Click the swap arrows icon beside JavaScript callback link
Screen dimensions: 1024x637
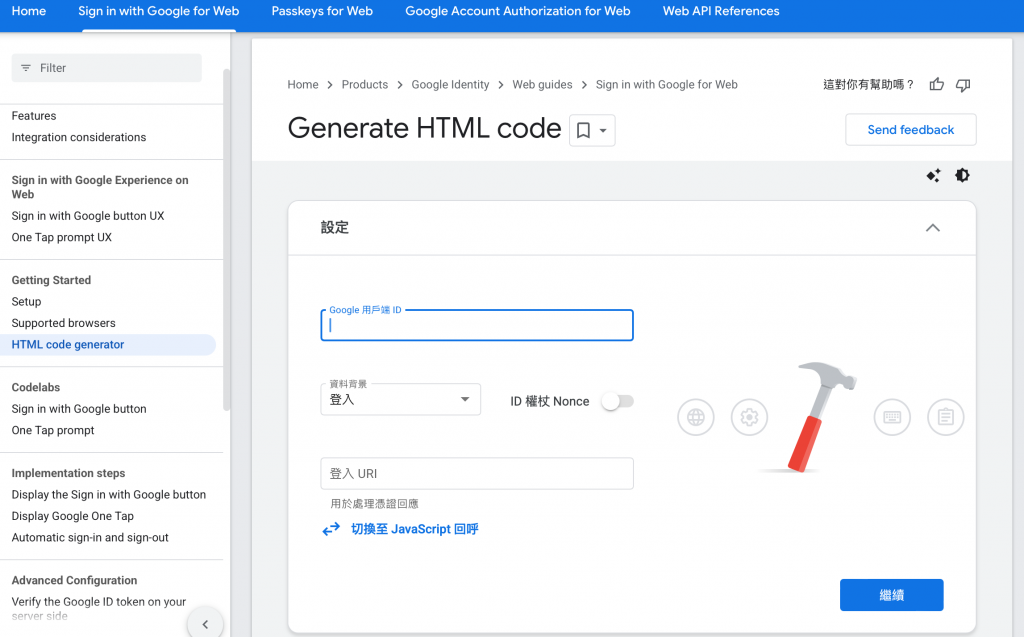tap(331, 529)
